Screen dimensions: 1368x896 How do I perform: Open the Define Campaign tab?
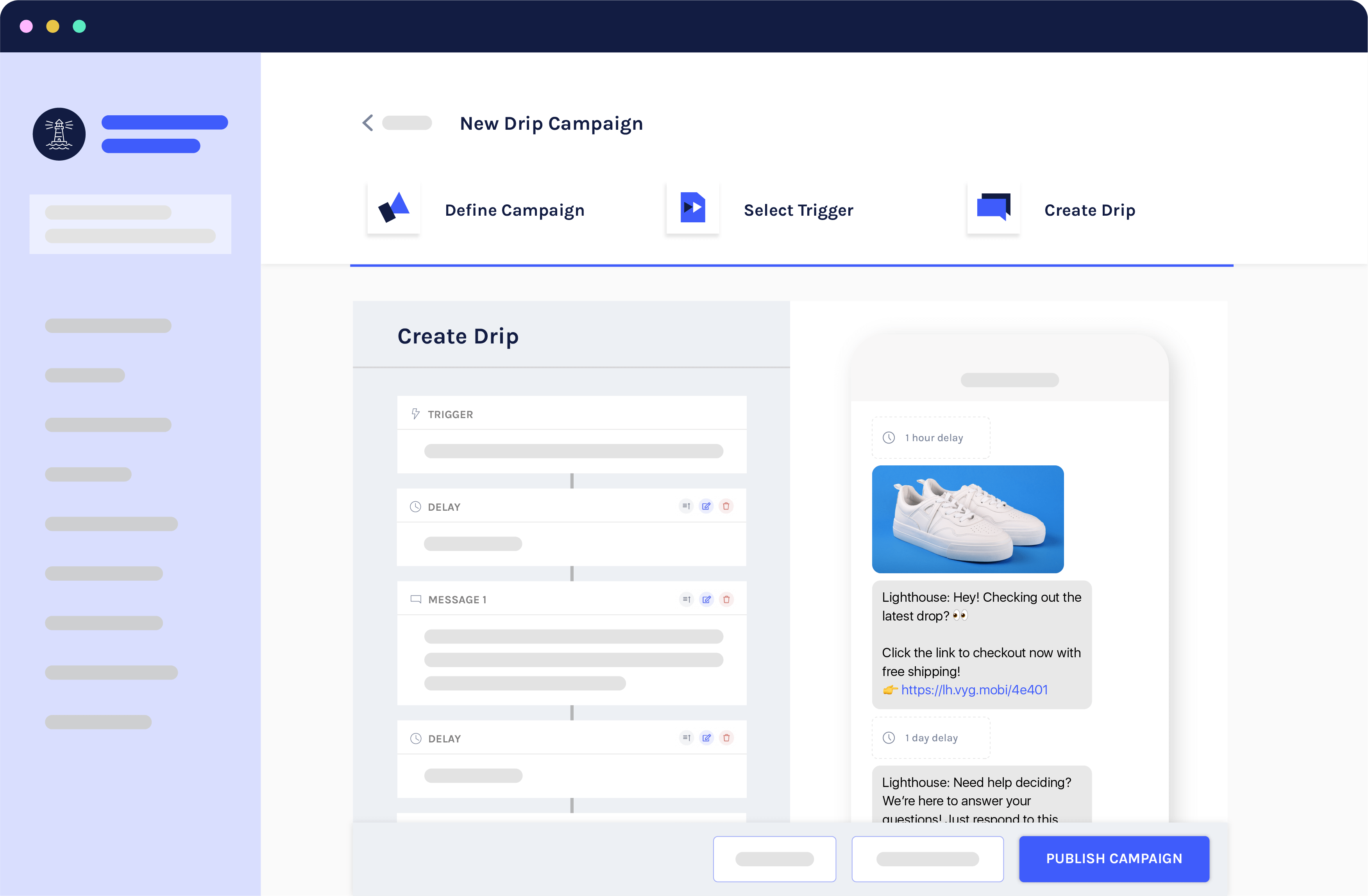[515, 210]
